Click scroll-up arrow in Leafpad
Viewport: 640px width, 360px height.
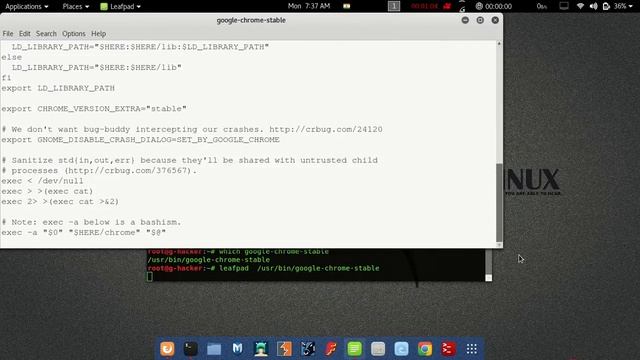(x=499, y=43)
